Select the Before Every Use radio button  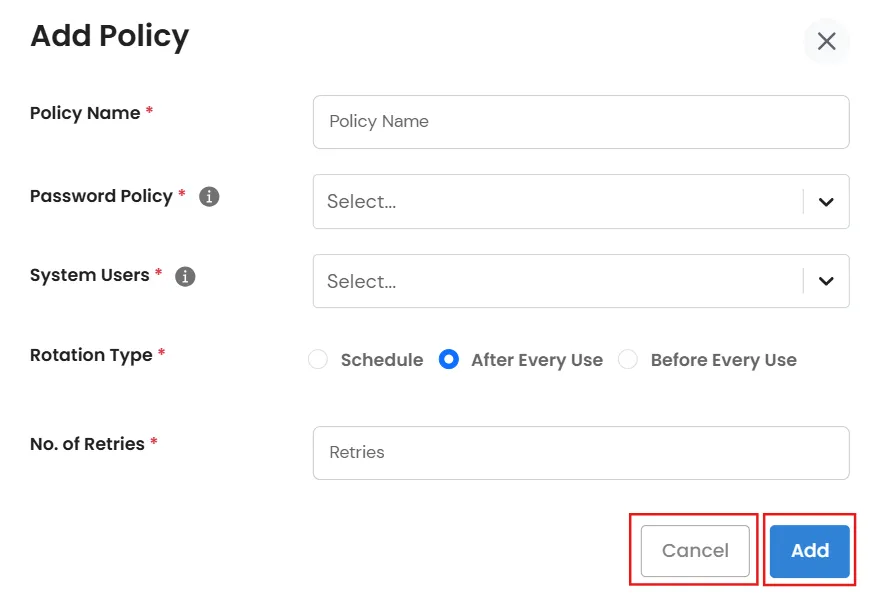628,360
